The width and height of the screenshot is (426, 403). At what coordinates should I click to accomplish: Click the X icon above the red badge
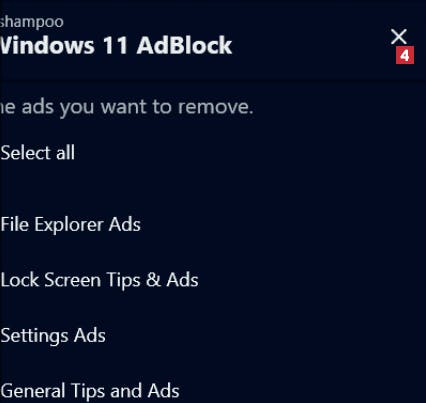coord(399,37)
